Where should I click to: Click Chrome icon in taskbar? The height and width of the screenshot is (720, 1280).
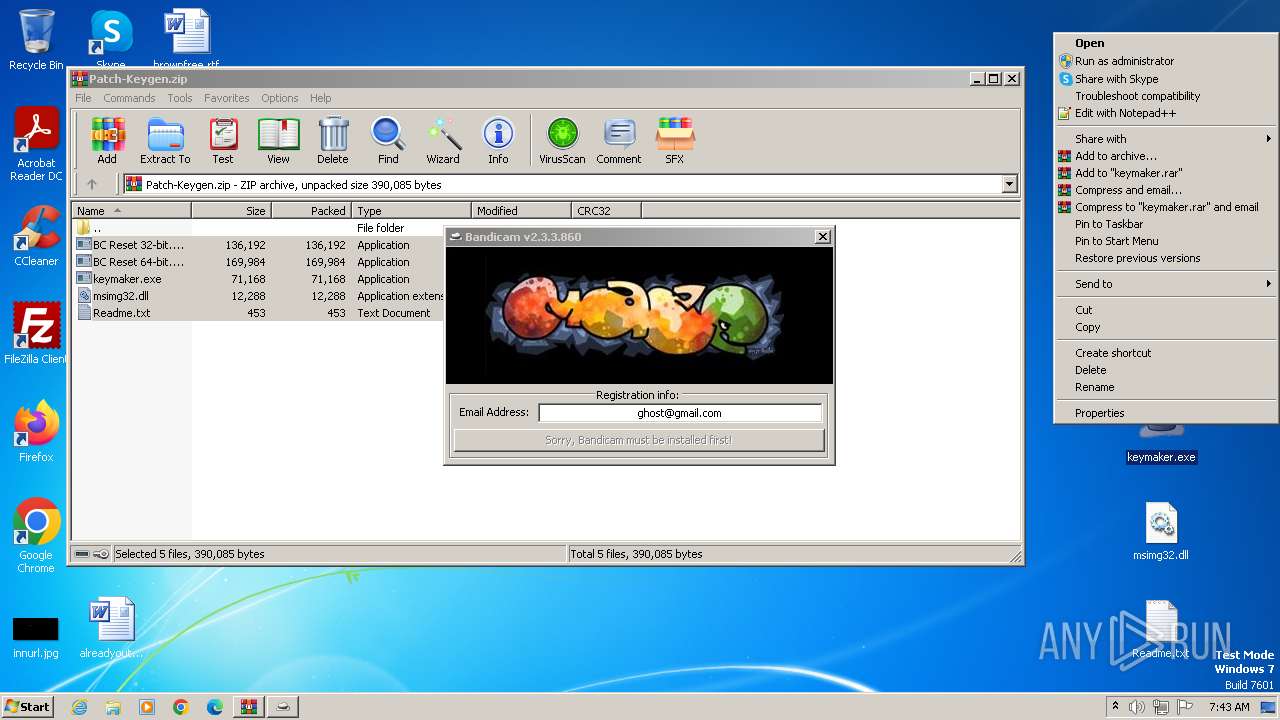(181, 707)
